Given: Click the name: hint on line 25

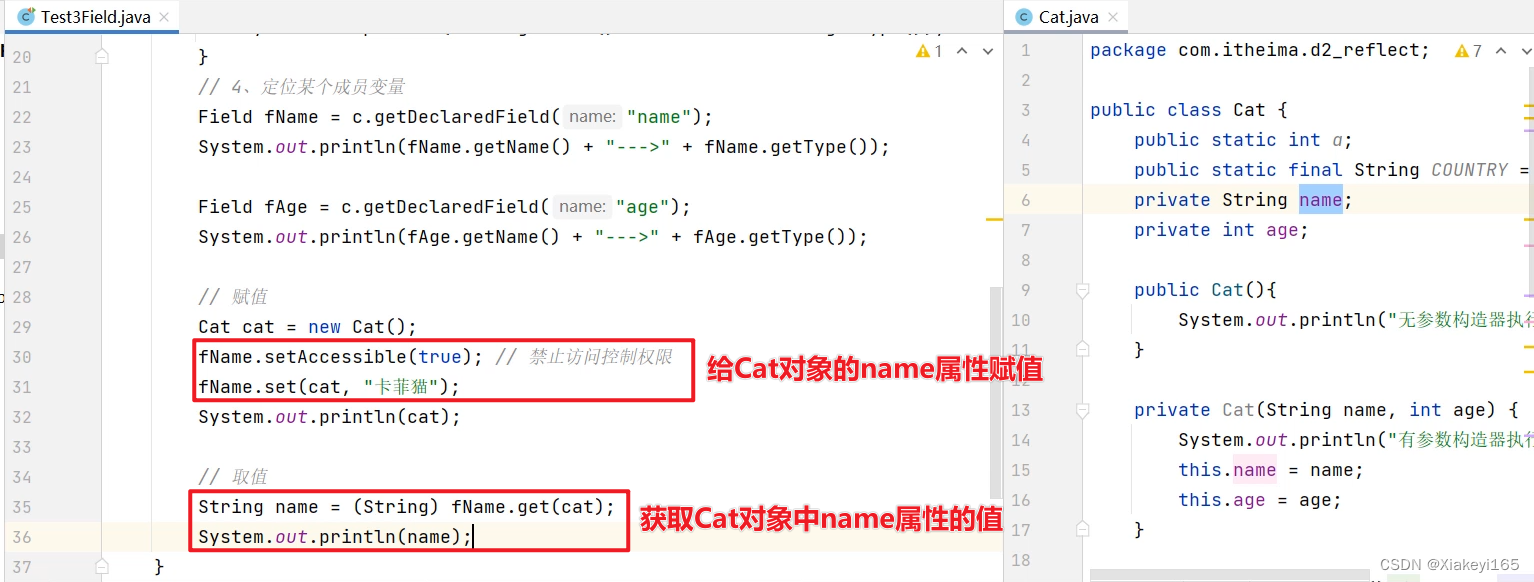Looking at the screenshot, I should tap(582, 207).
